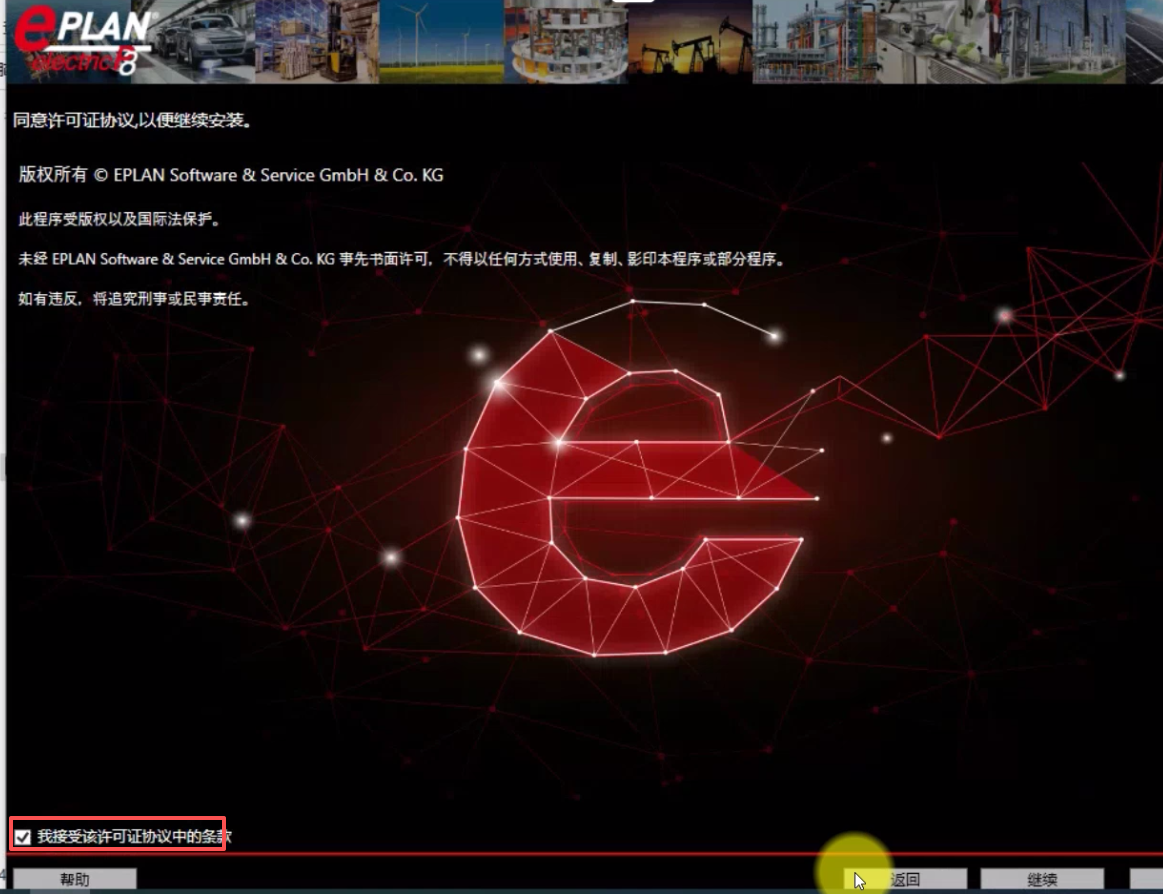
Task: Click the 返回 back button
Action: 906,879
